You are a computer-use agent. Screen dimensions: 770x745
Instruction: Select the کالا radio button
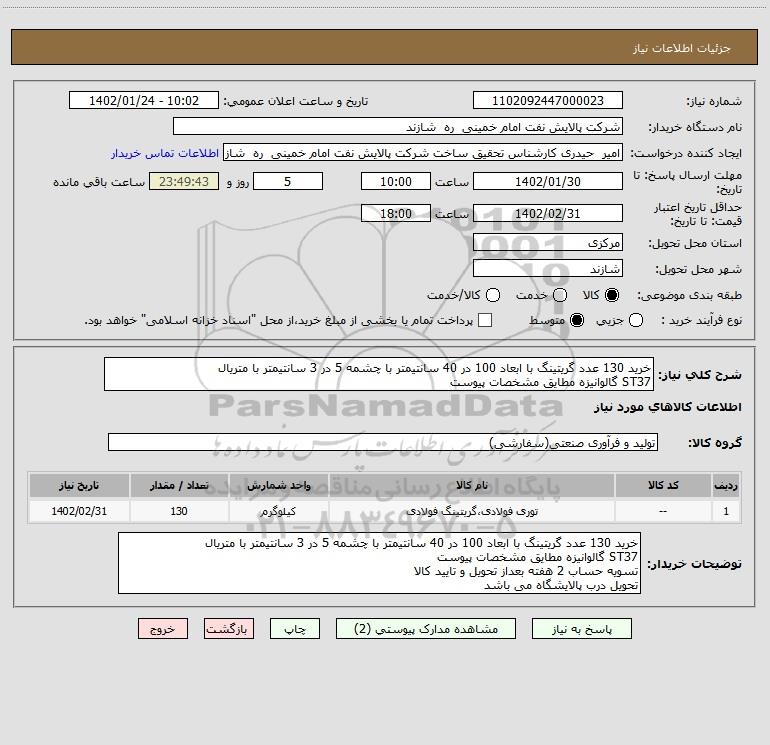click(x=611, y=295)
